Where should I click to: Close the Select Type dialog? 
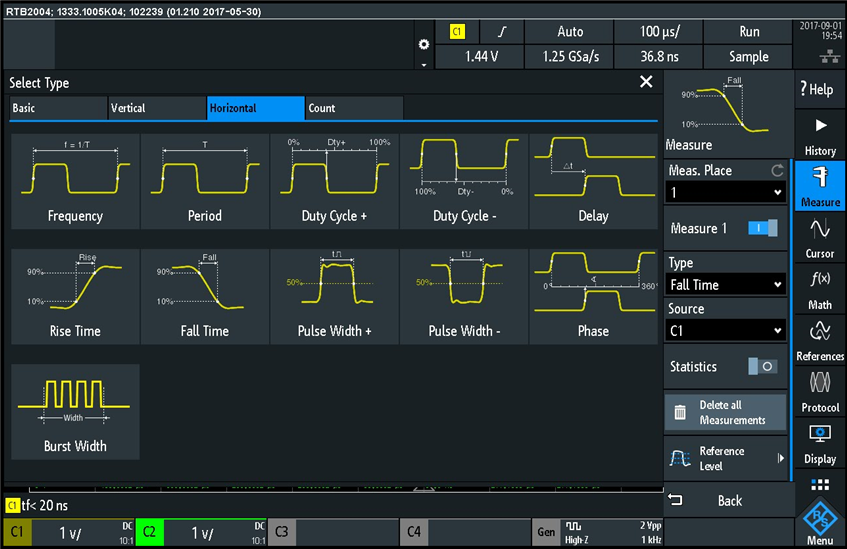click(646, 83)
